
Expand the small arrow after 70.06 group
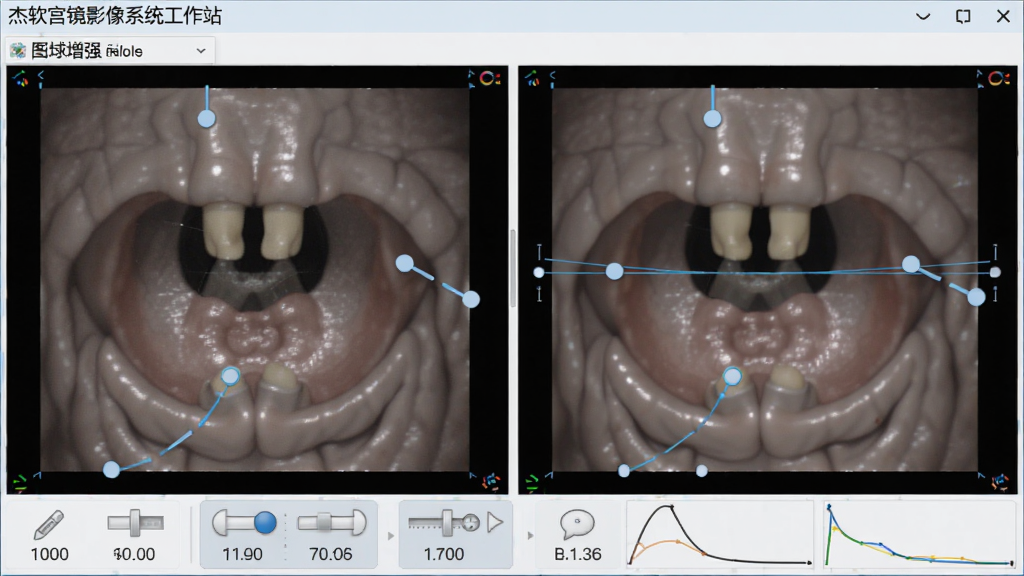[x=391, y=536]
